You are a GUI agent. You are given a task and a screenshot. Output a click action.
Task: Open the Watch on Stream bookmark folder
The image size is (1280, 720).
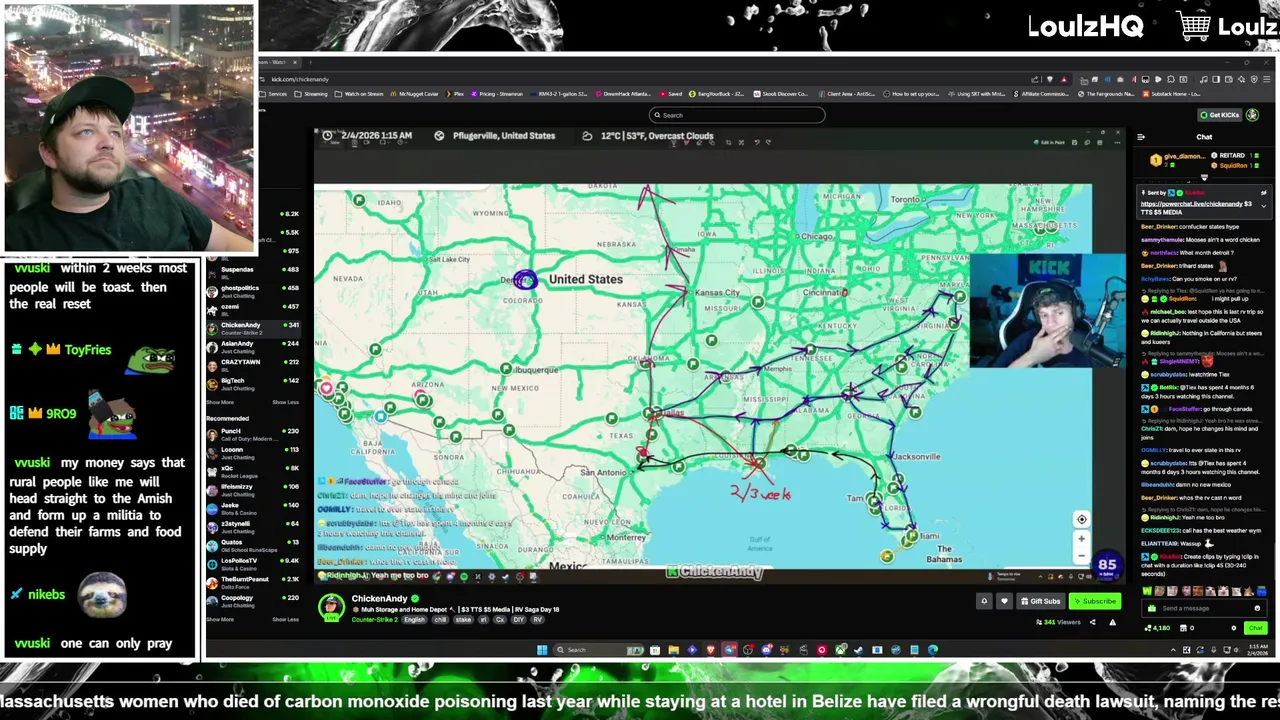[360, 94]
